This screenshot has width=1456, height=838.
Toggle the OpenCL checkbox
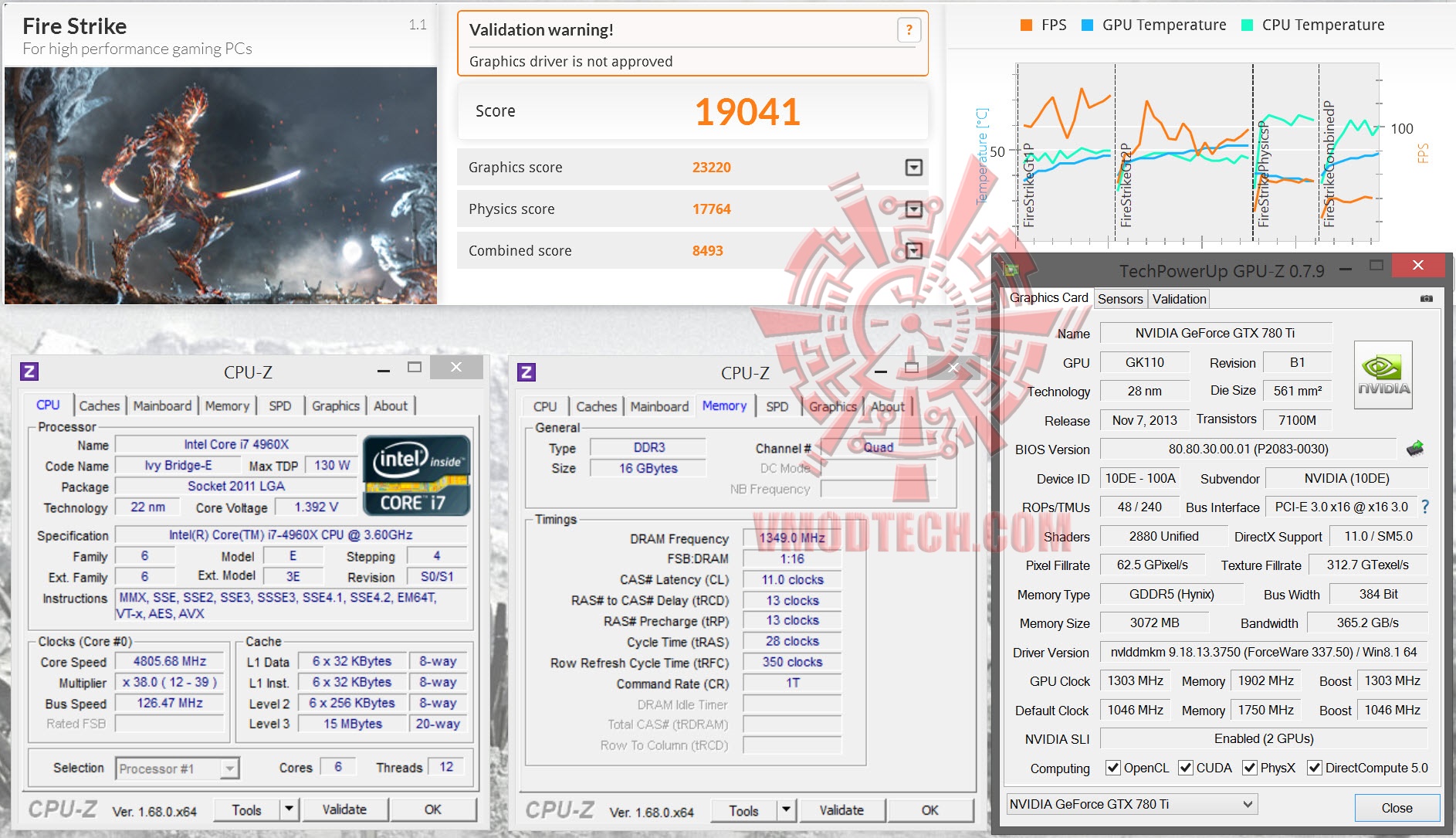[1113, 768]
